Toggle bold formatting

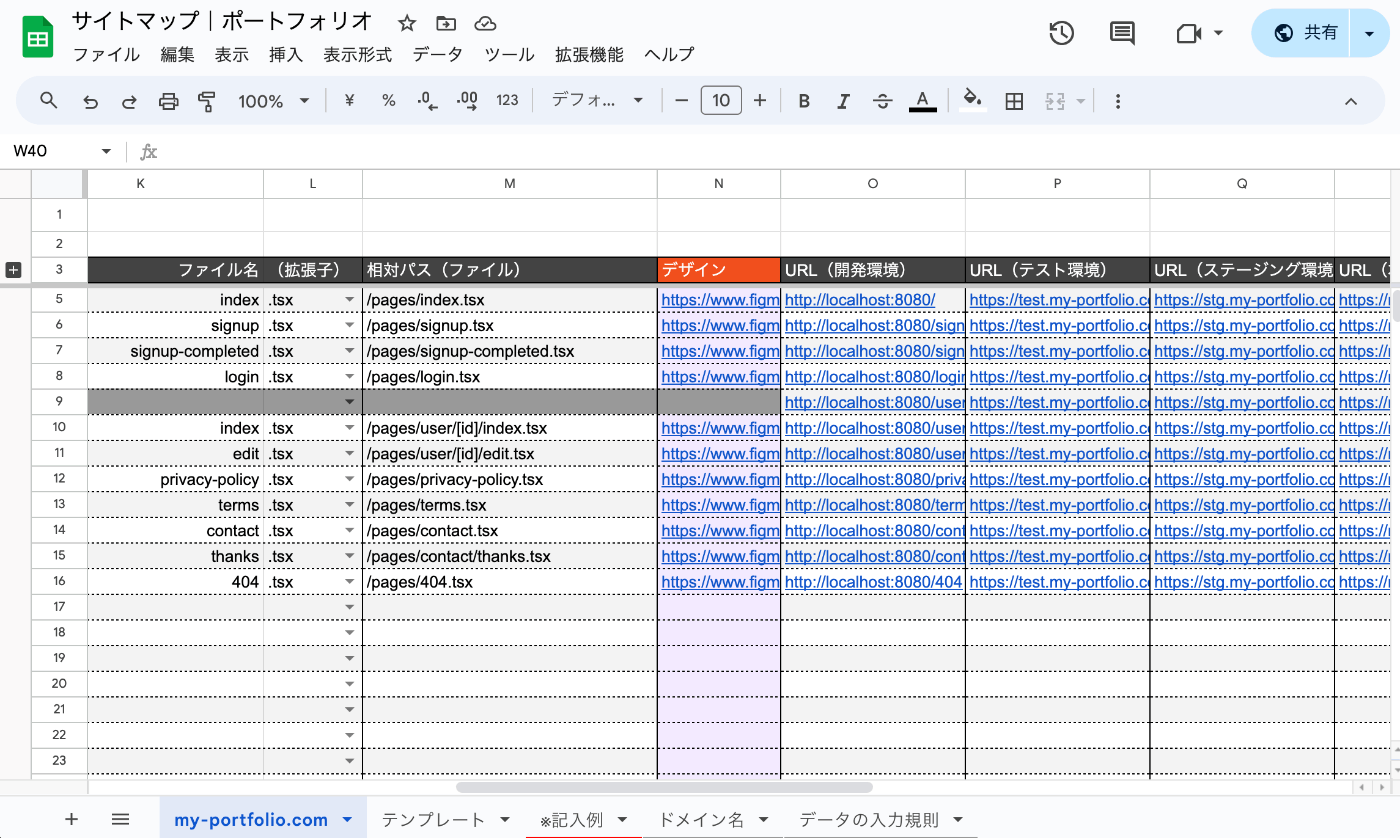[803, 100]
